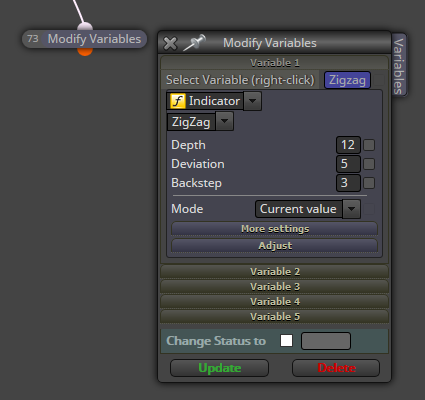Close the Modify Variables panel with X icon

tap(170, 43)
